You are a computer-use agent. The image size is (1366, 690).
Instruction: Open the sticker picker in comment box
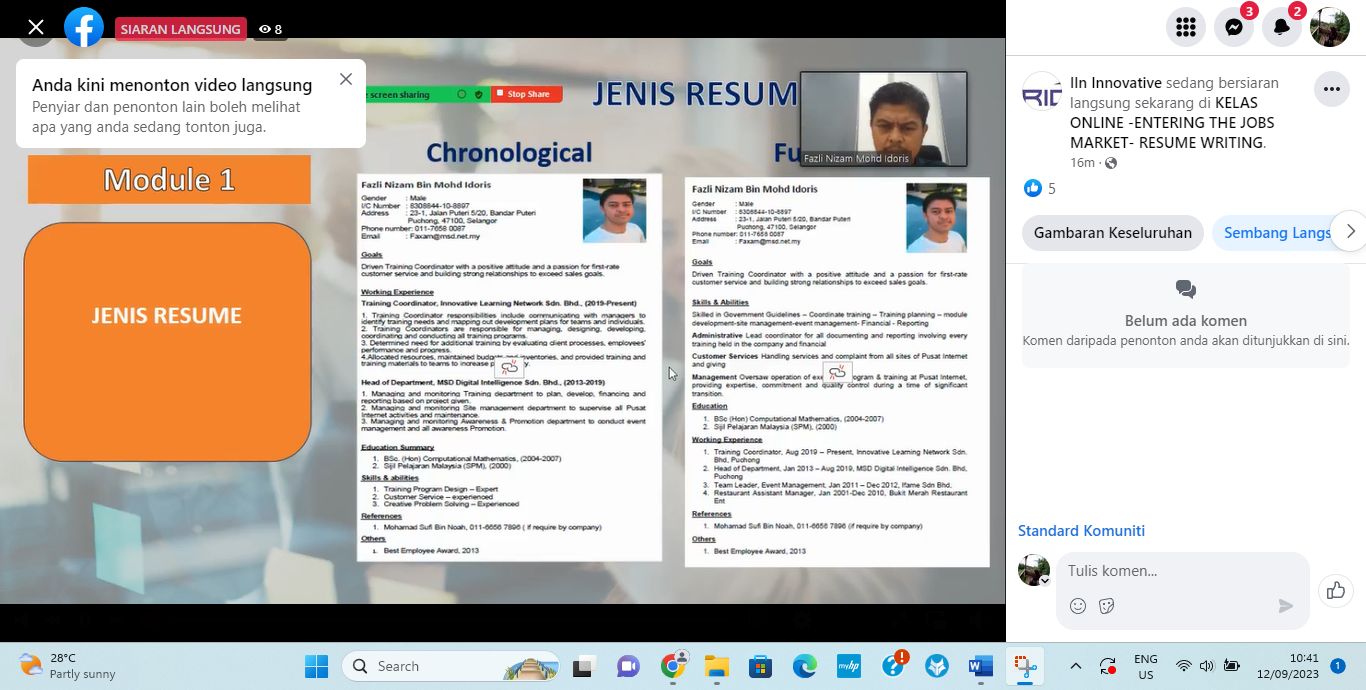[x=1107, y=606]
